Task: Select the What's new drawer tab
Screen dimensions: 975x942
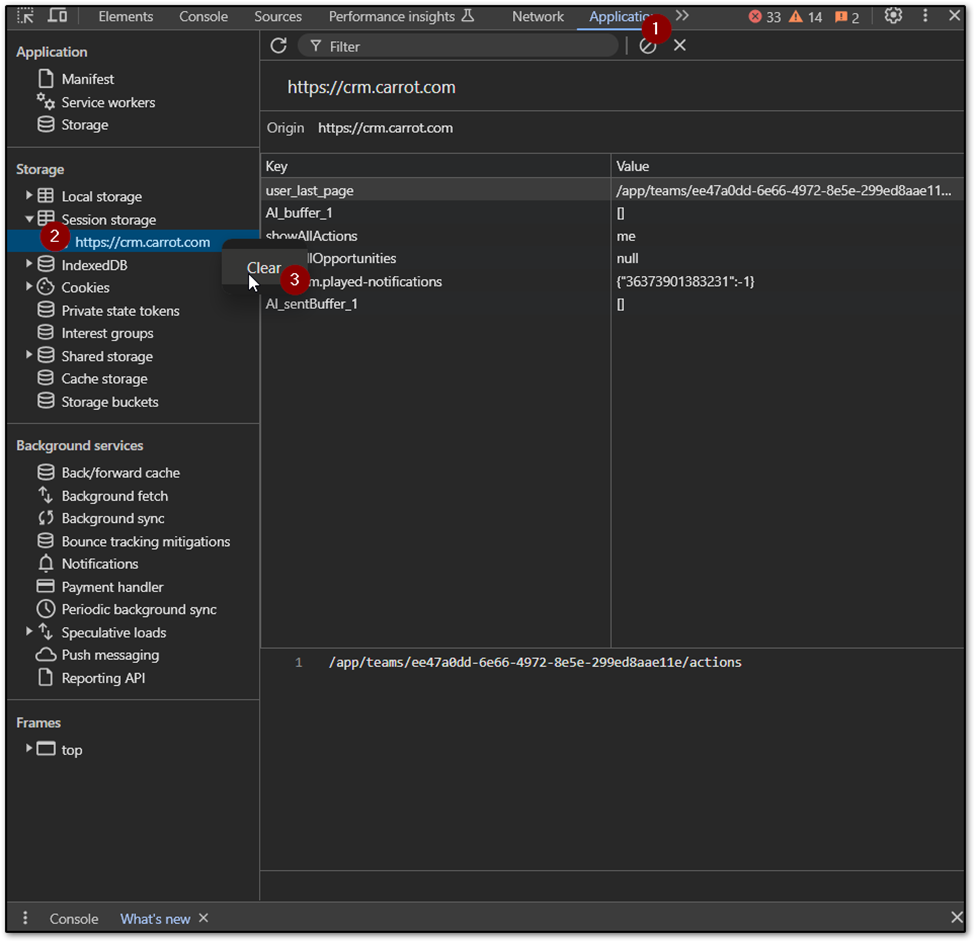Action: click(155, 918)
